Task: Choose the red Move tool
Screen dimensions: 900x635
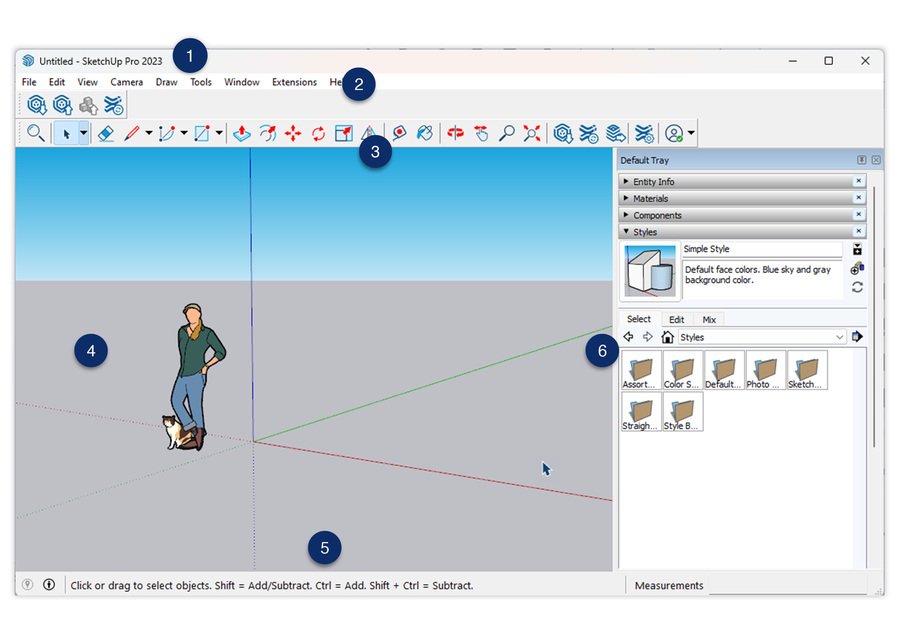Action: [293, 133]
